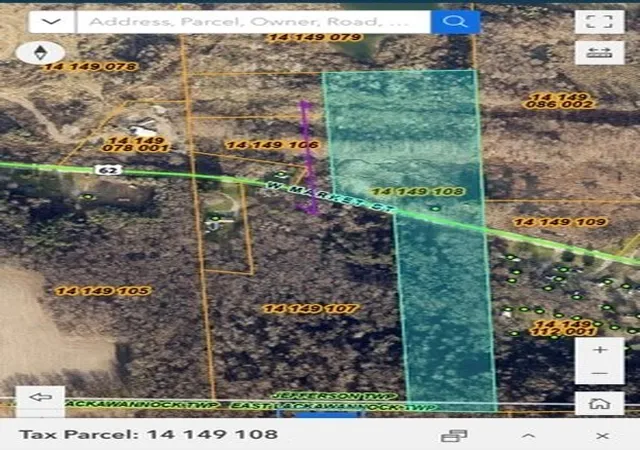Click the blue magnifier search button
This screenshot has height=450, width=640.
455,21
